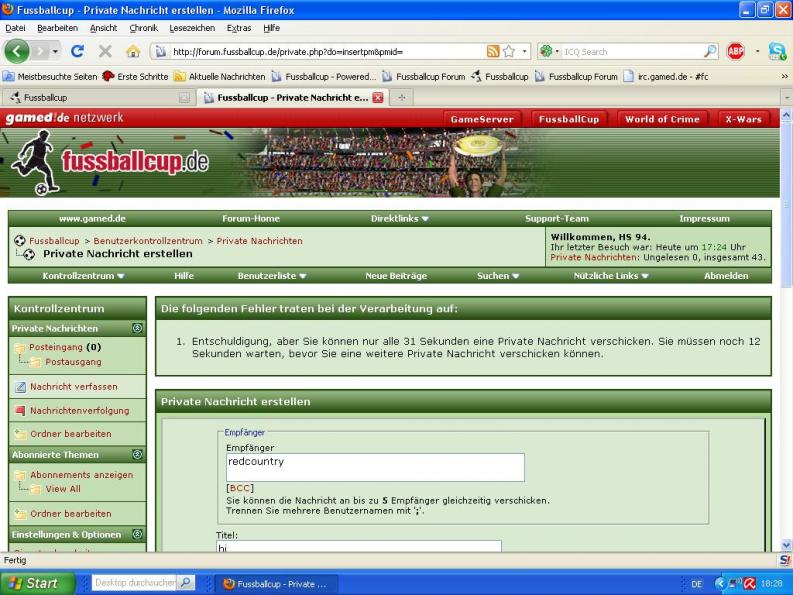The height and width of the screenshot is (595, 793).
Task: Click the Skype icon in the toolbar
Action: point(777,51)
